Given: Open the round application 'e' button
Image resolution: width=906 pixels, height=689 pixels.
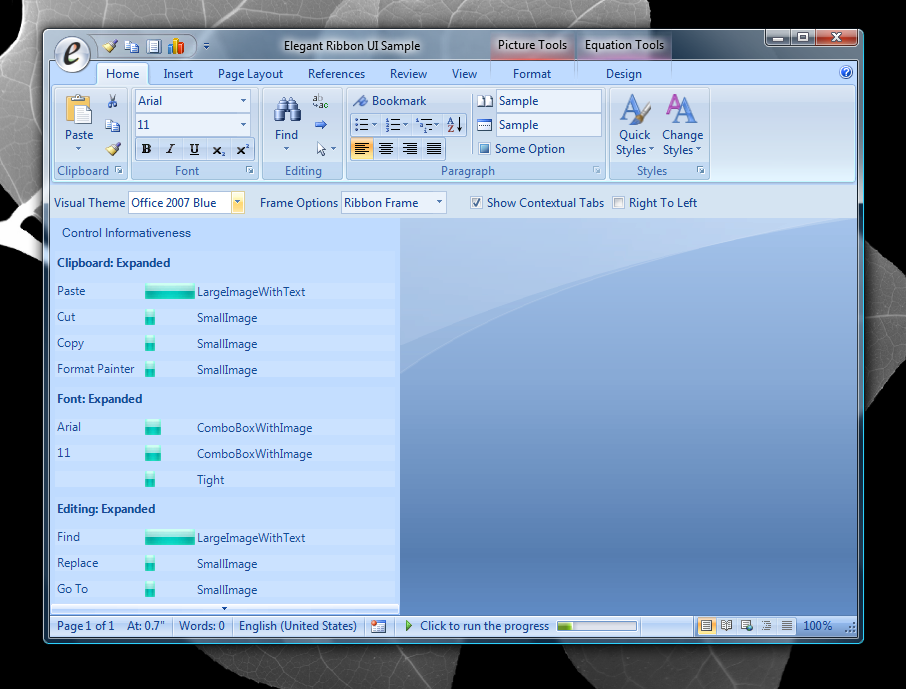Looking at the screenshot, I should 72,53.
